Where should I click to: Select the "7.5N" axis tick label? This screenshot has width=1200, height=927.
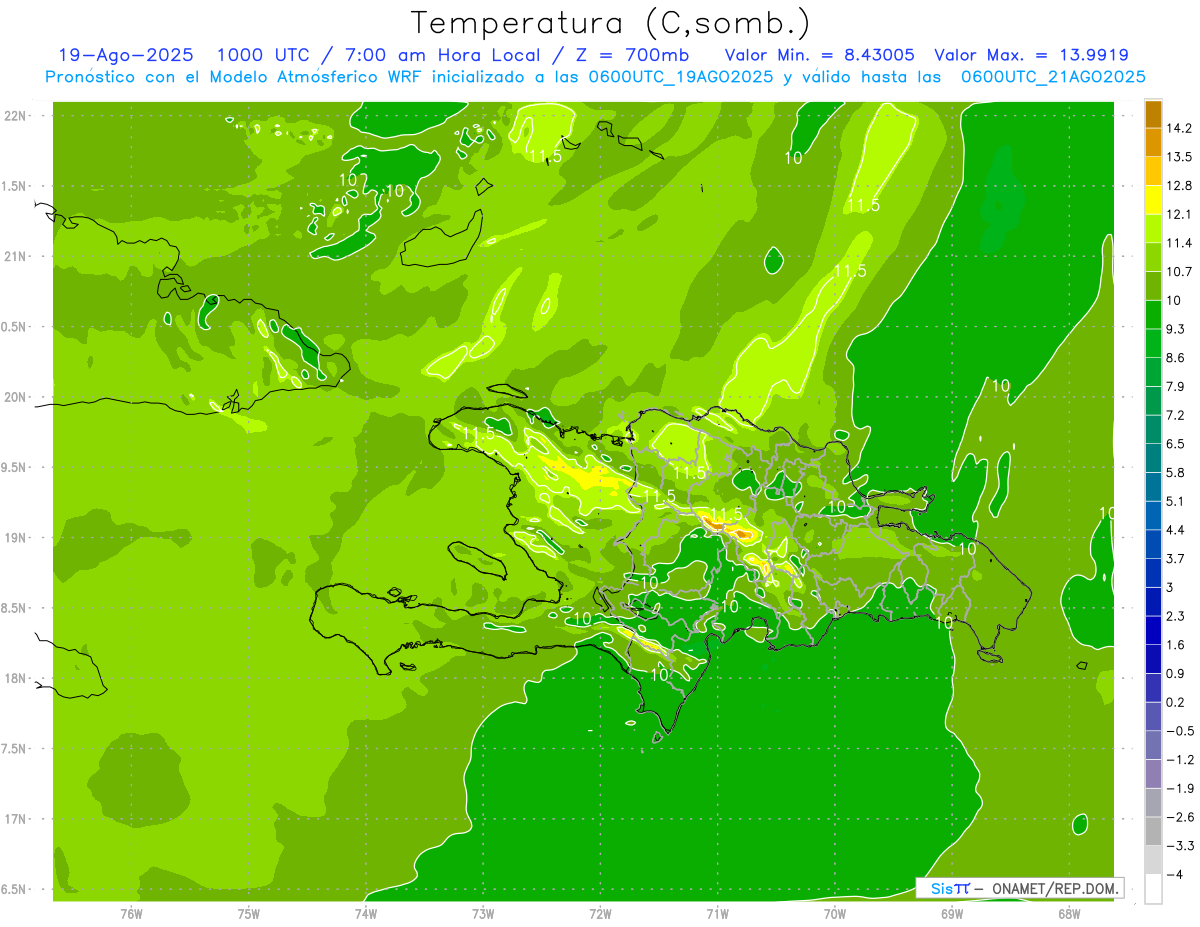pos(15,749)
